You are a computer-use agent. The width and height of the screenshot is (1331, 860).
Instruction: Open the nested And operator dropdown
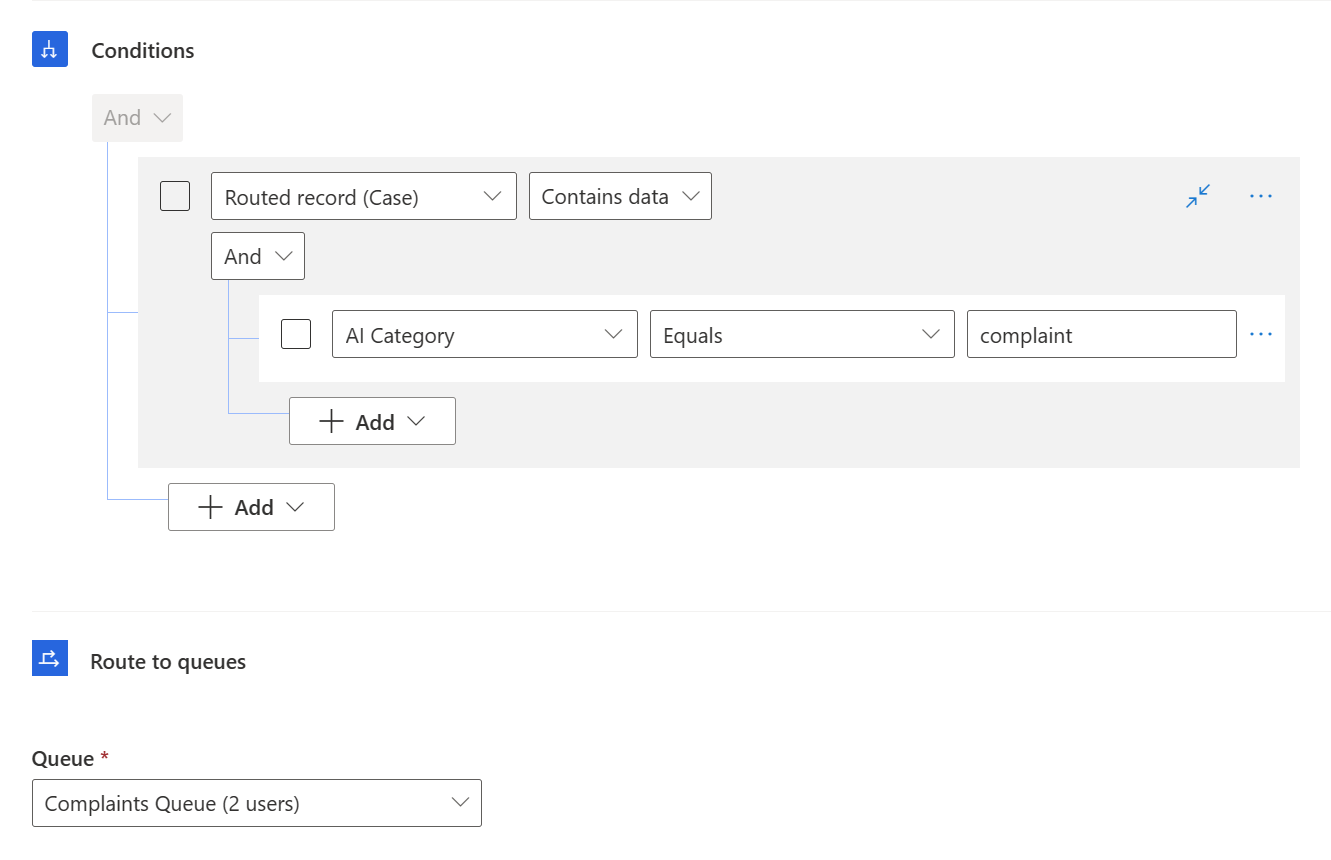(x=257, y=256)
